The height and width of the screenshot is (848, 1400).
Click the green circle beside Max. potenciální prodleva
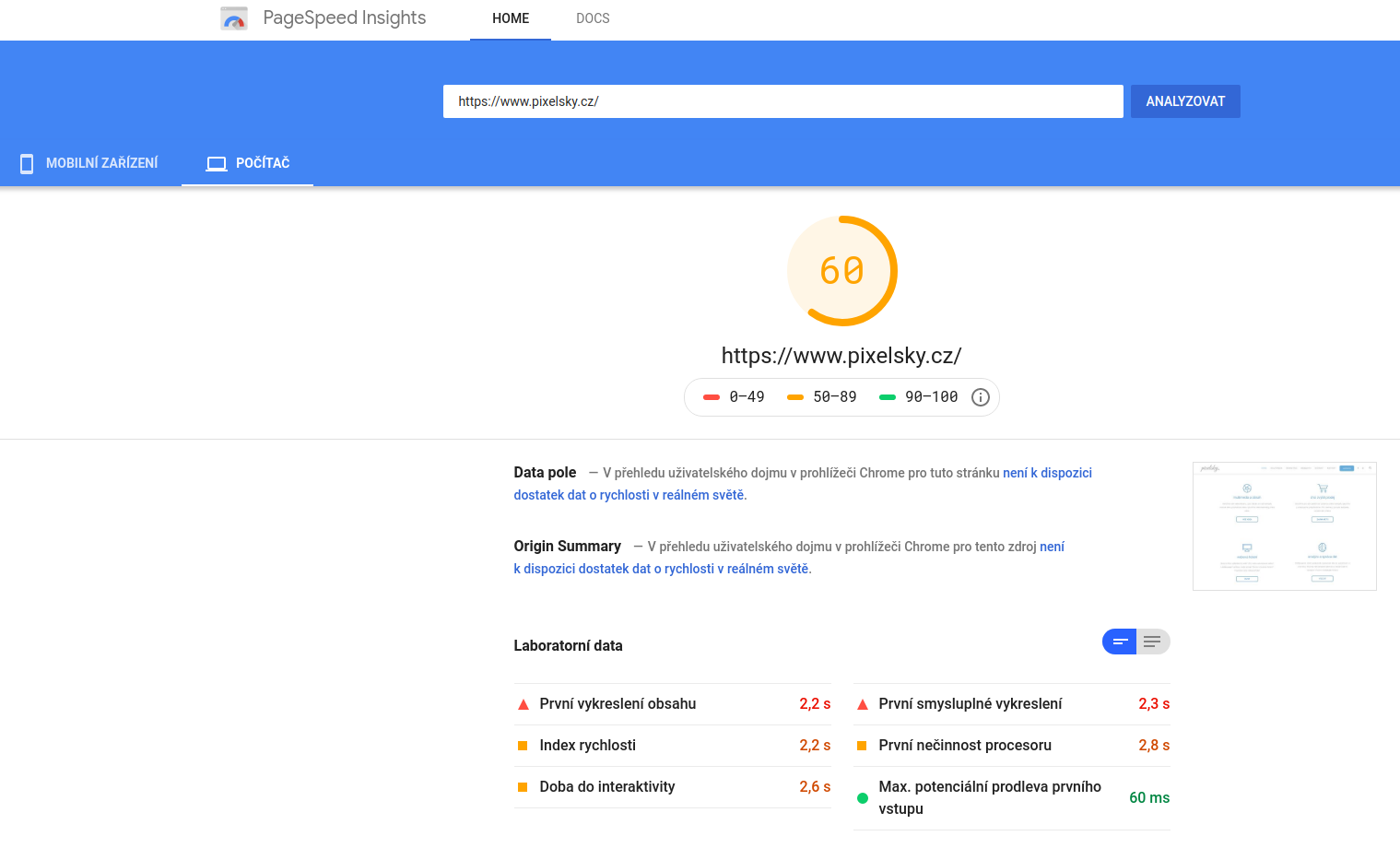point(863,798)
